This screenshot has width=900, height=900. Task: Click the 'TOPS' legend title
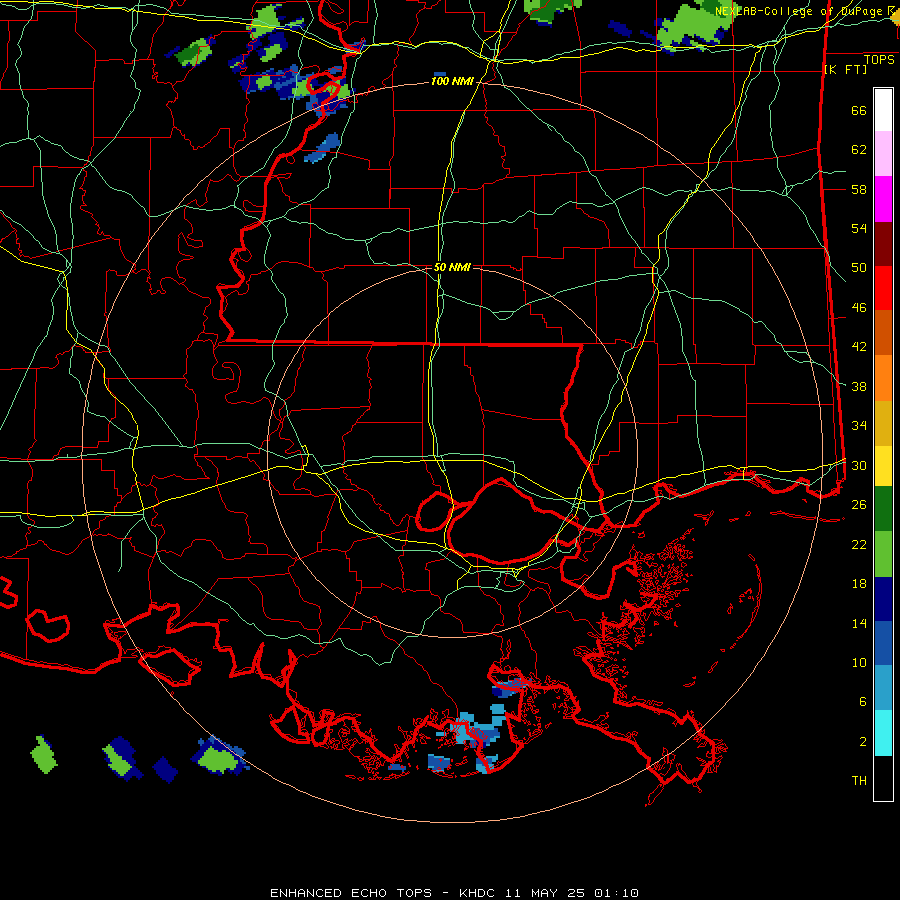click(879, 59)
